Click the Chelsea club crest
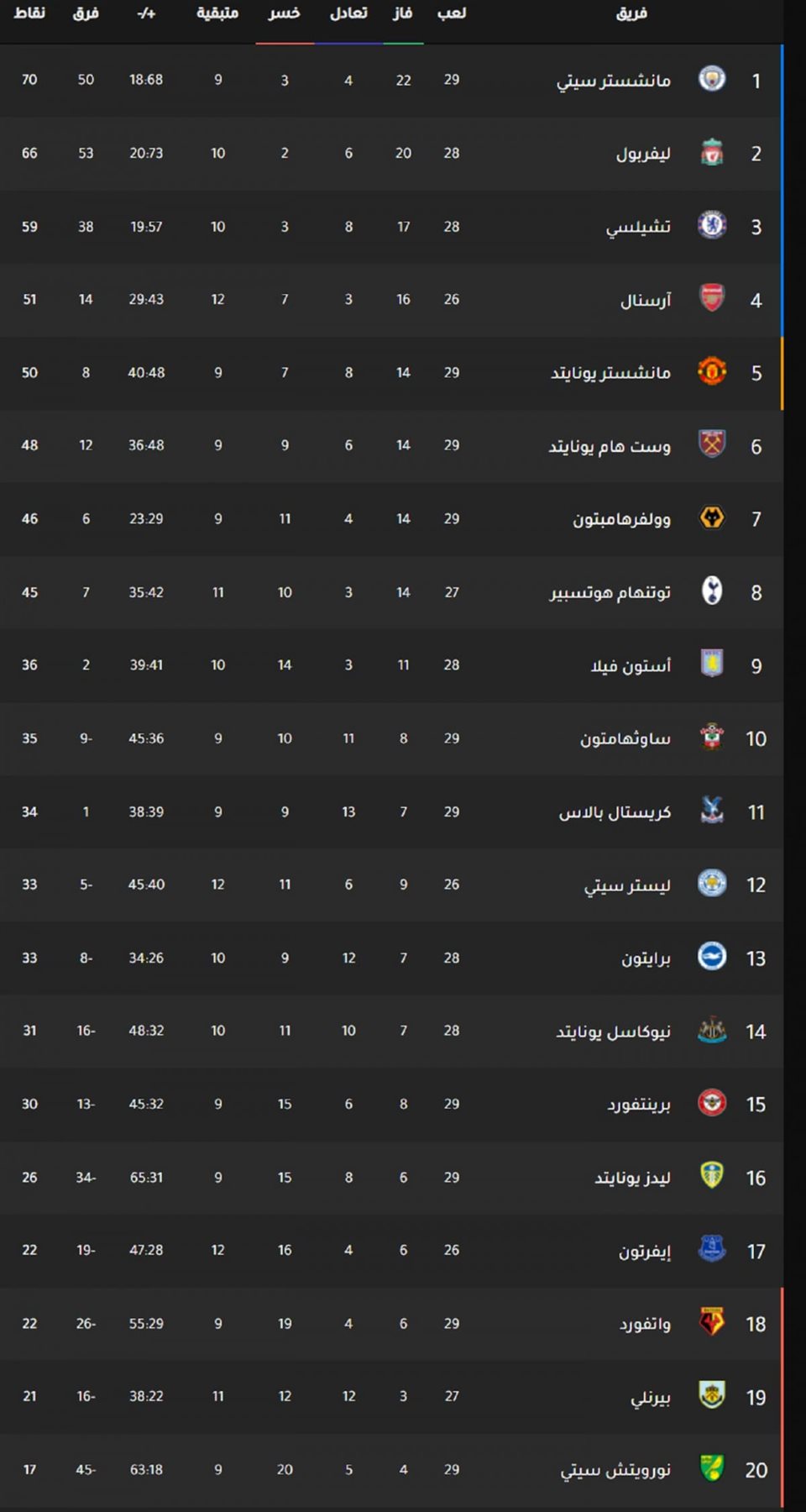Image resolution: width=806 pixels, height=1512 pixels. pyautogui.click(x=712, y=225)
